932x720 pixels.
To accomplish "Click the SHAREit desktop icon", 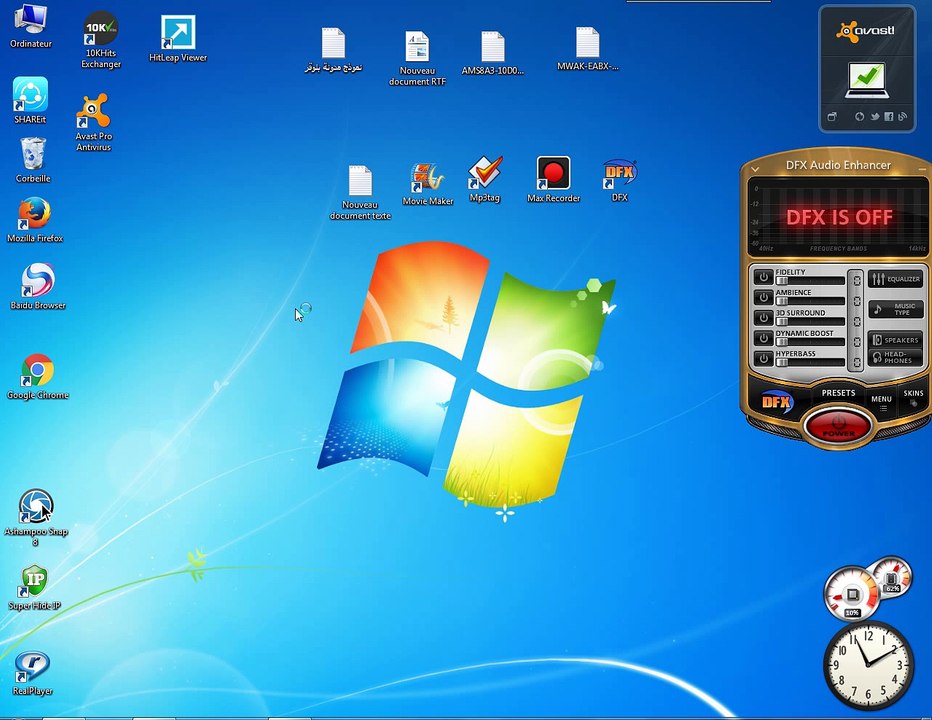I will 30,100.
